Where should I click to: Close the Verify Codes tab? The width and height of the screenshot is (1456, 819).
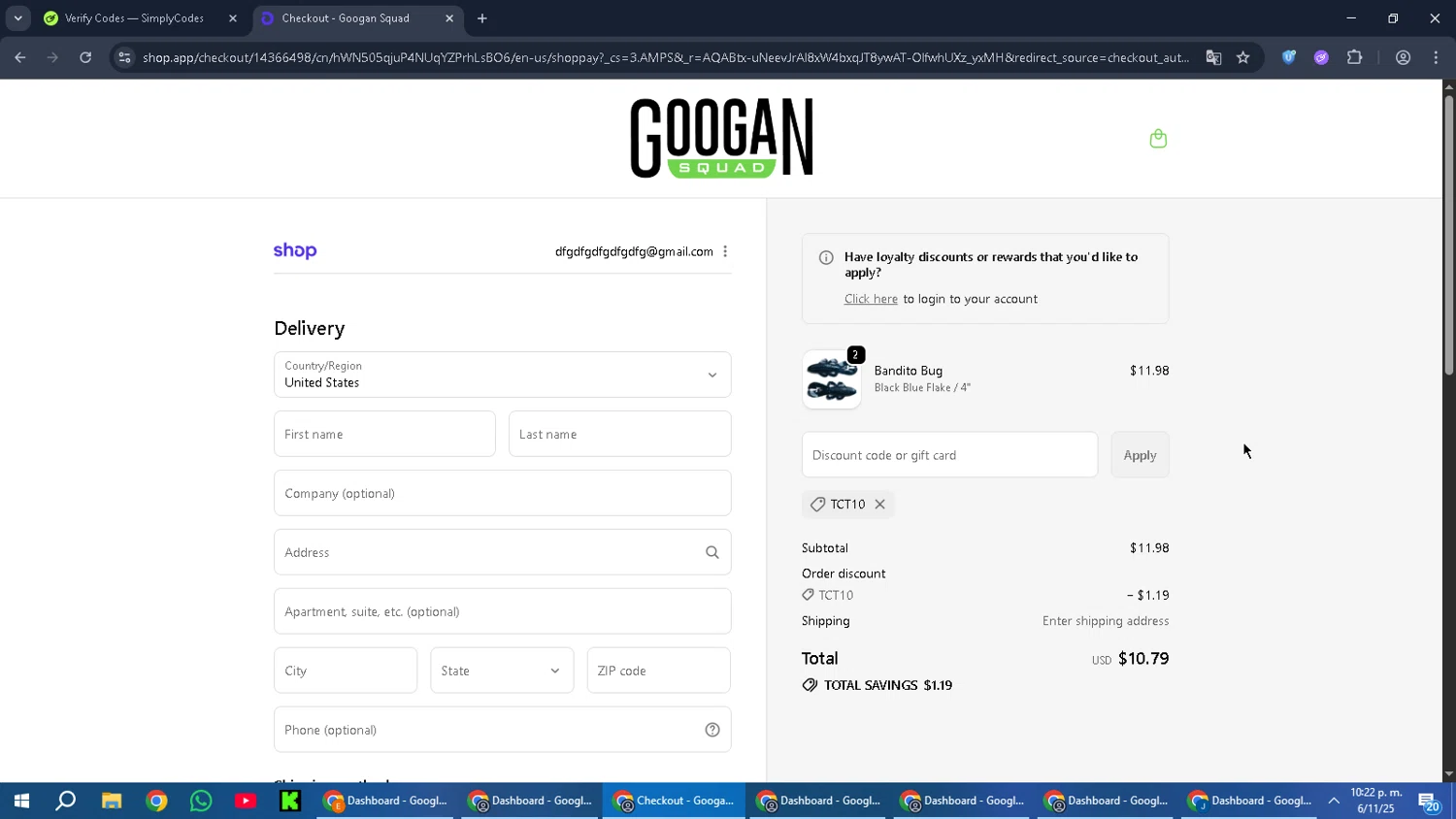pyautogui.click(x=233, y=18)
